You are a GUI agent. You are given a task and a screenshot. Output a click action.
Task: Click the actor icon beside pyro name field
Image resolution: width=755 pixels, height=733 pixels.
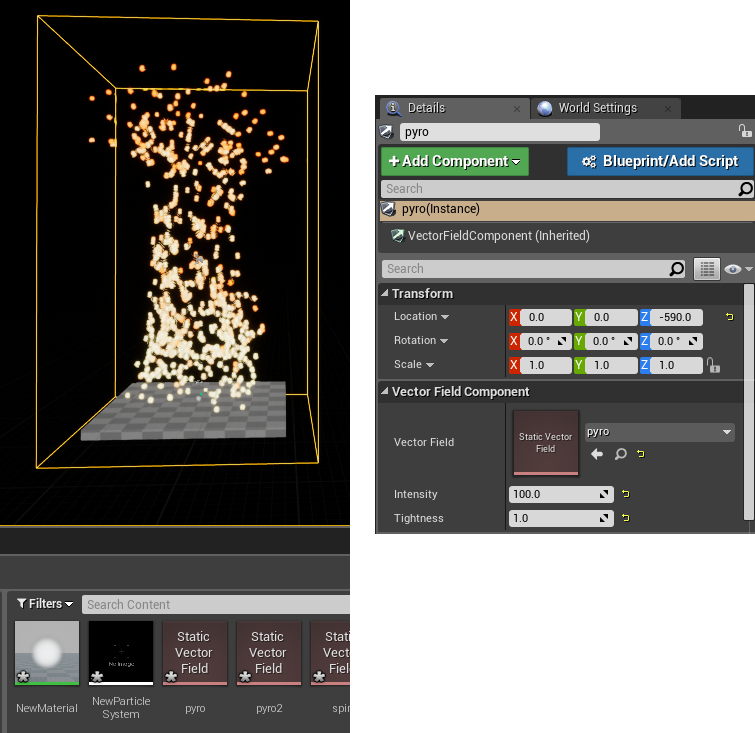click(386, 131)
